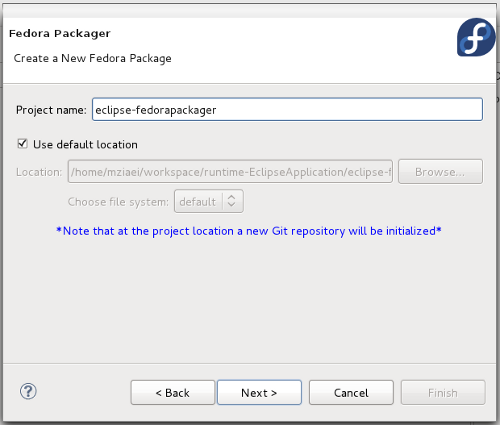The image size is (500, 425).
Task: Click the blue Git repository note text
Action: tap(249, 231)
